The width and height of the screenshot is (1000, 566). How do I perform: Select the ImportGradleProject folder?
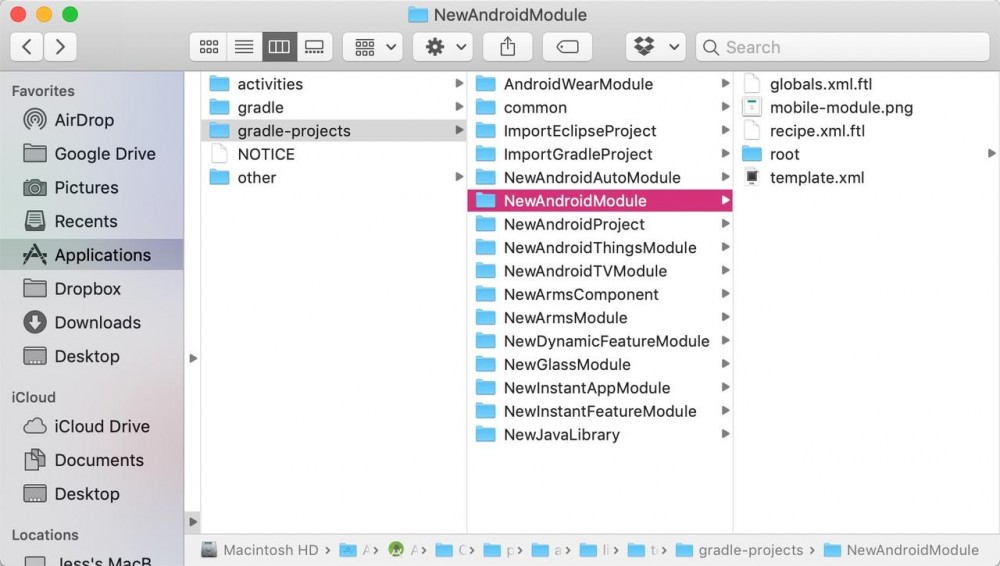[599, 154]
